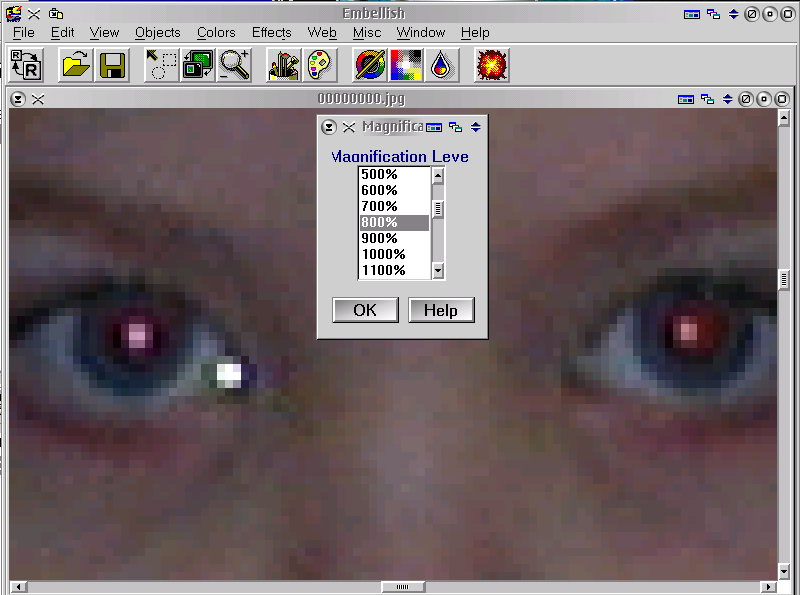
Task: Open the Objects menu
Action: (158, 33)
